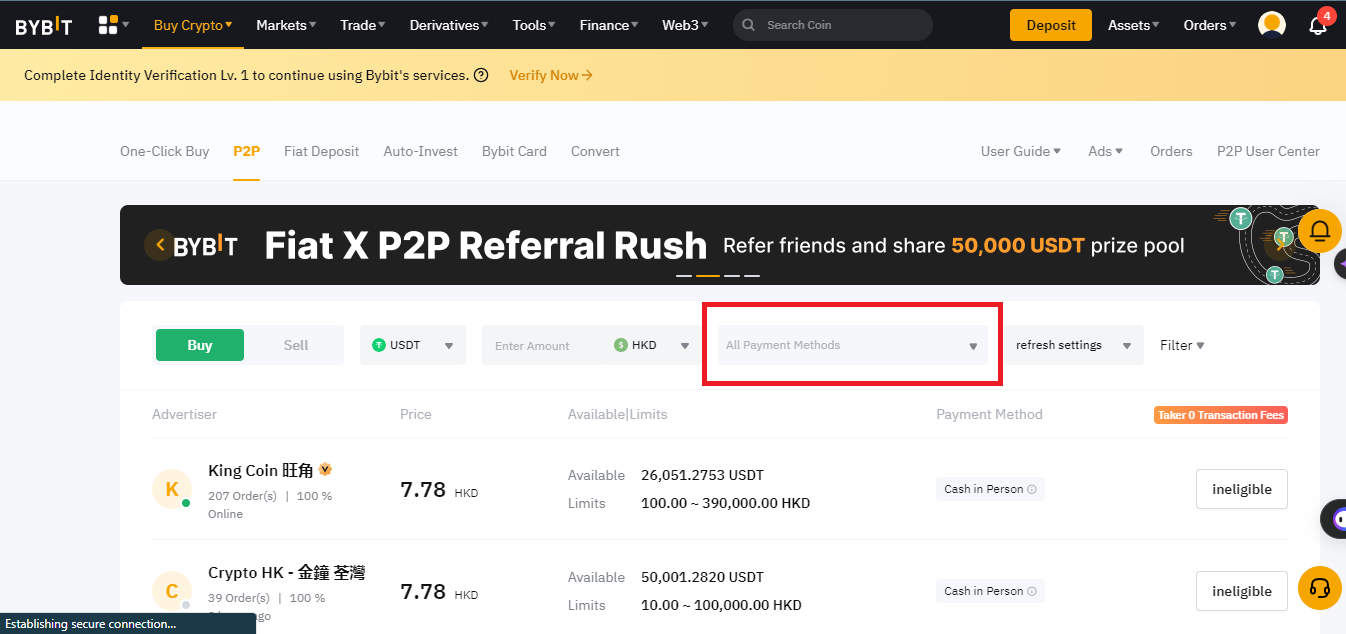1346x634 pixels.
Task: Switch to Auto-Invest tab
Action: (x=421, y=151)
